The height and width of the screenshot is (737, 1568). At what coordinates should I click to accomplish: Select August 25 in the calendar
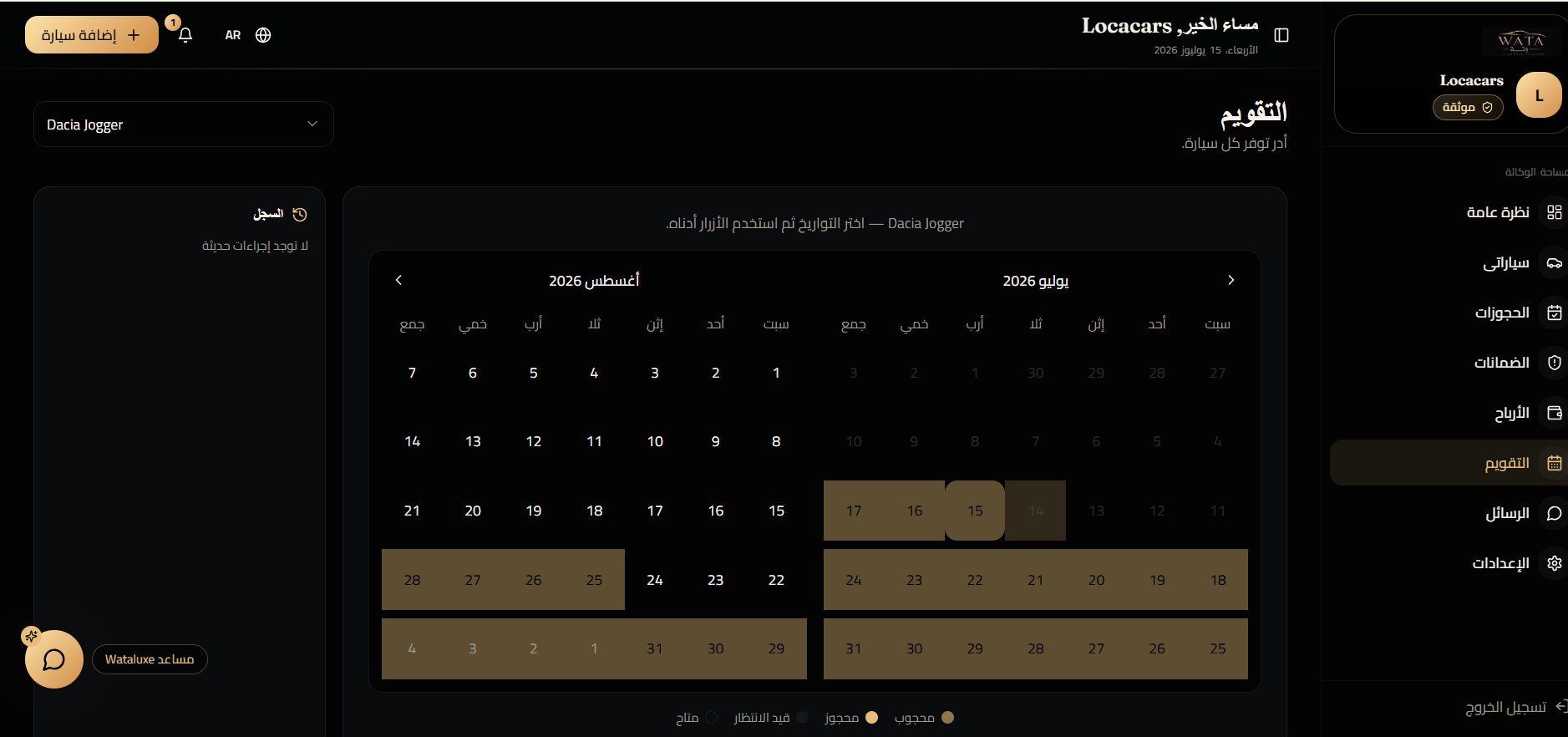(x=594, y=580)
